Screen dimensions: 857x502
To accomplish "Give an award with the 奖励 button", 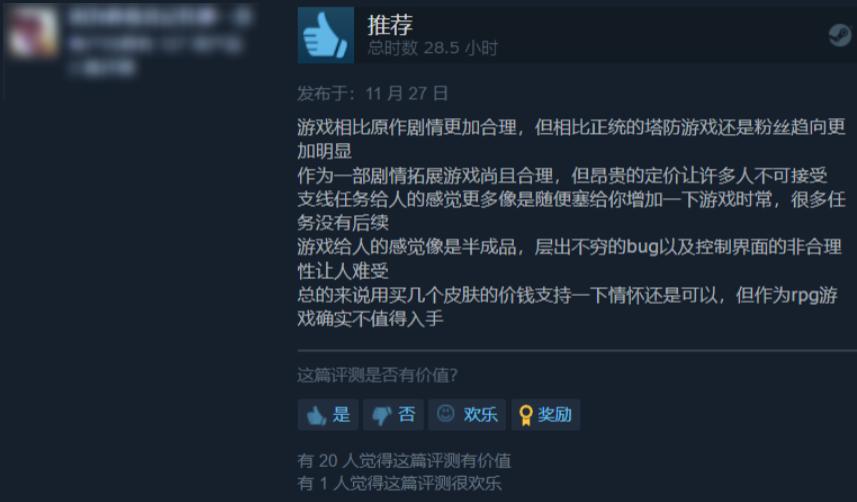I will click(545, 415).
